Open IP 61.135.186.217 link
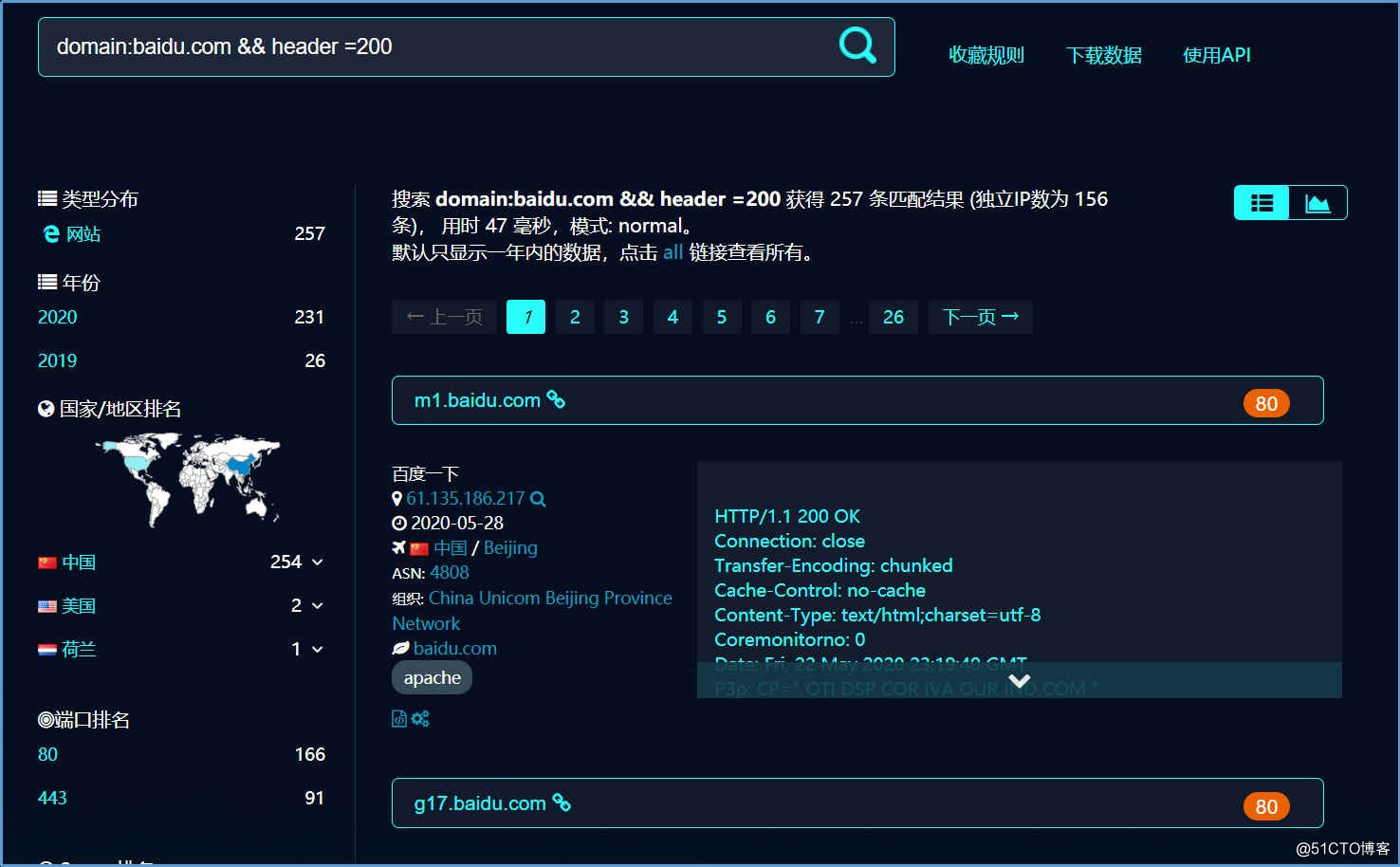This screenshot has height=867, width=1400. (465, 498)
